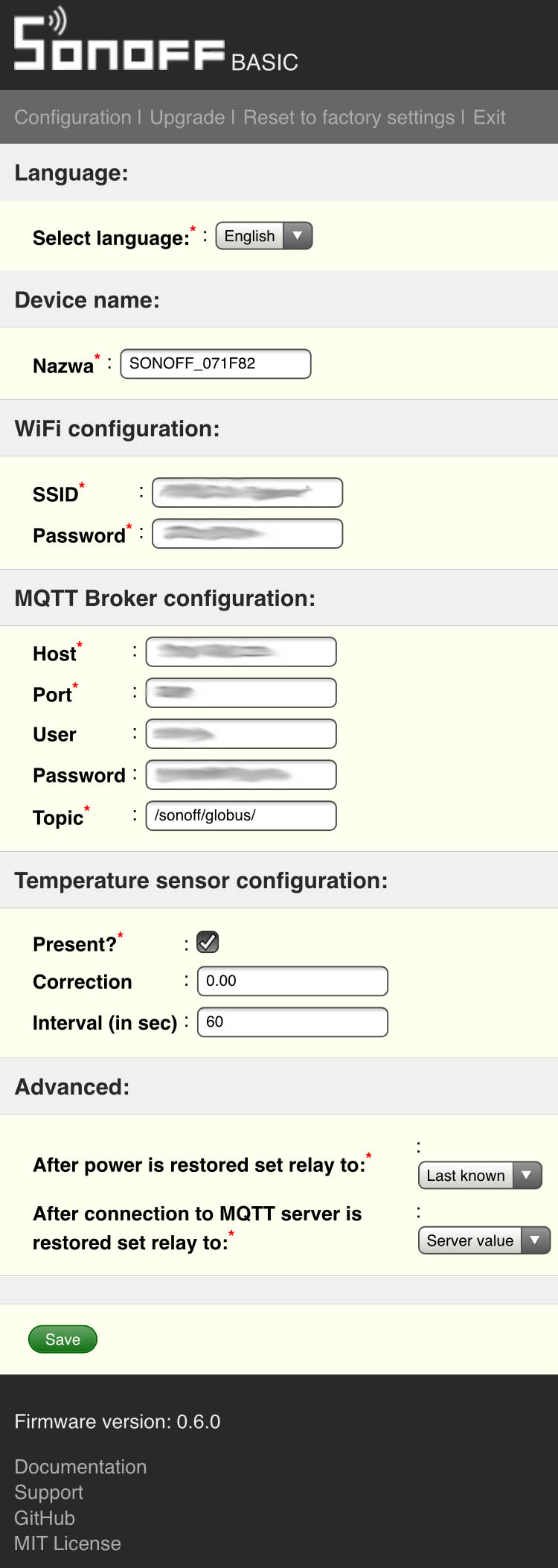Toggle the temperature sensor Present checkbox
558x1568 pixels.
click(x=208, y=942)
